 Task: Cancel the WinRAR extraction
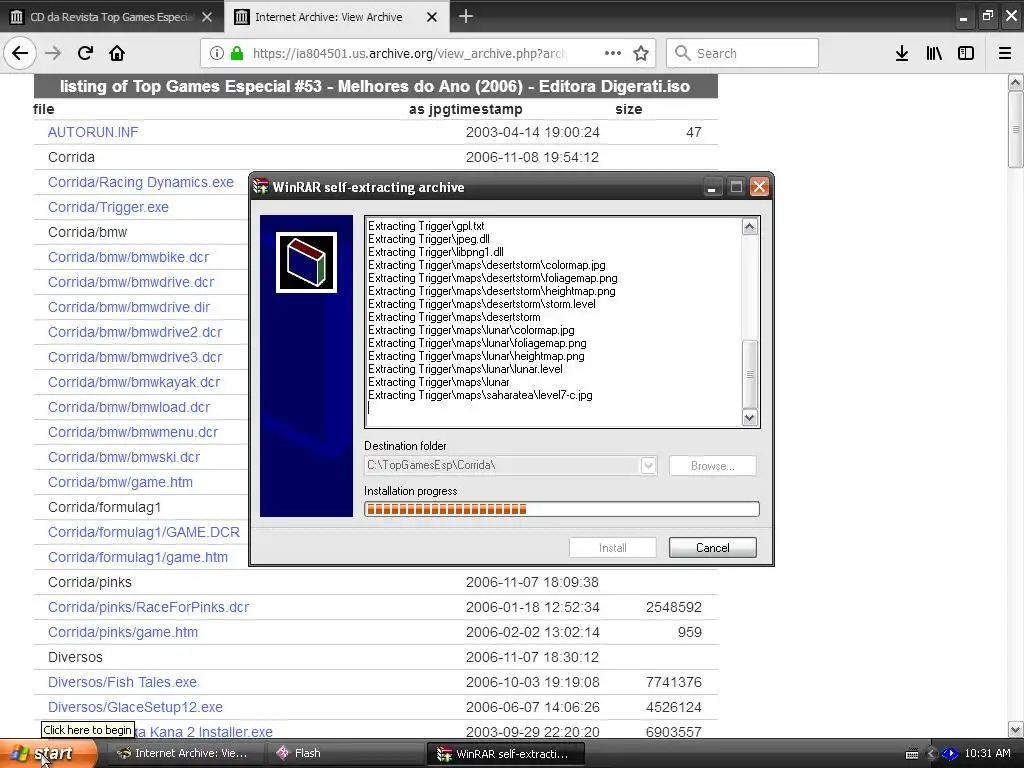pyautogui.click(x=712, y=548)
